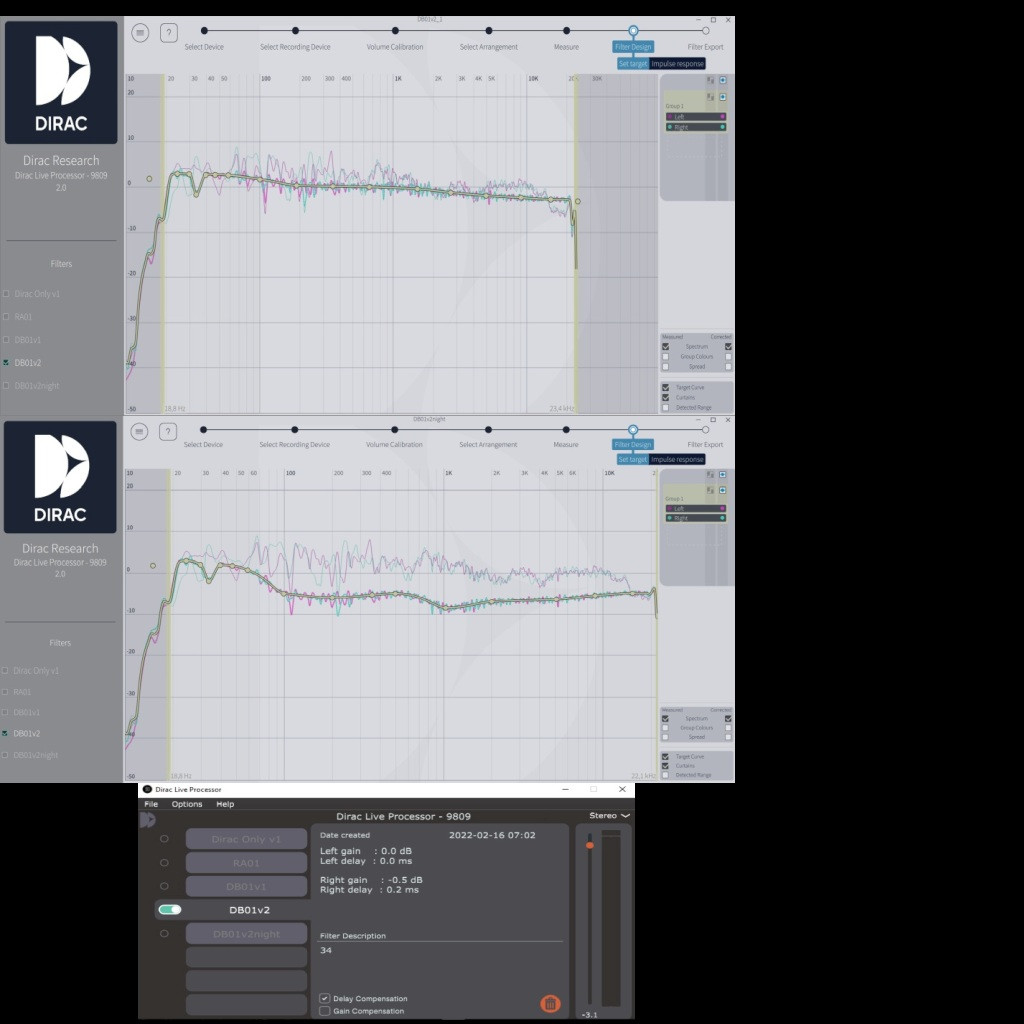Enable the Gain Compensation checkbox
This screenshot has width=1024, height=1024.
pos(325,1011)
